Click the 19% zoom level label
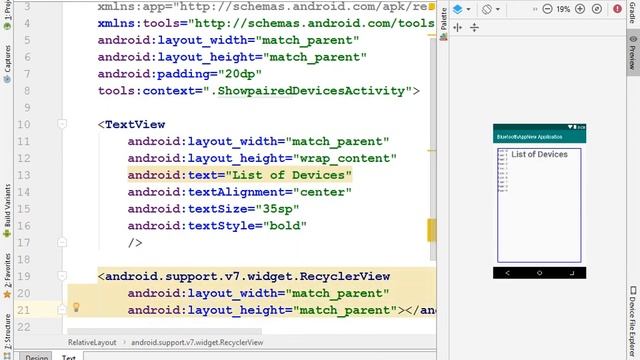 [563, 9]
